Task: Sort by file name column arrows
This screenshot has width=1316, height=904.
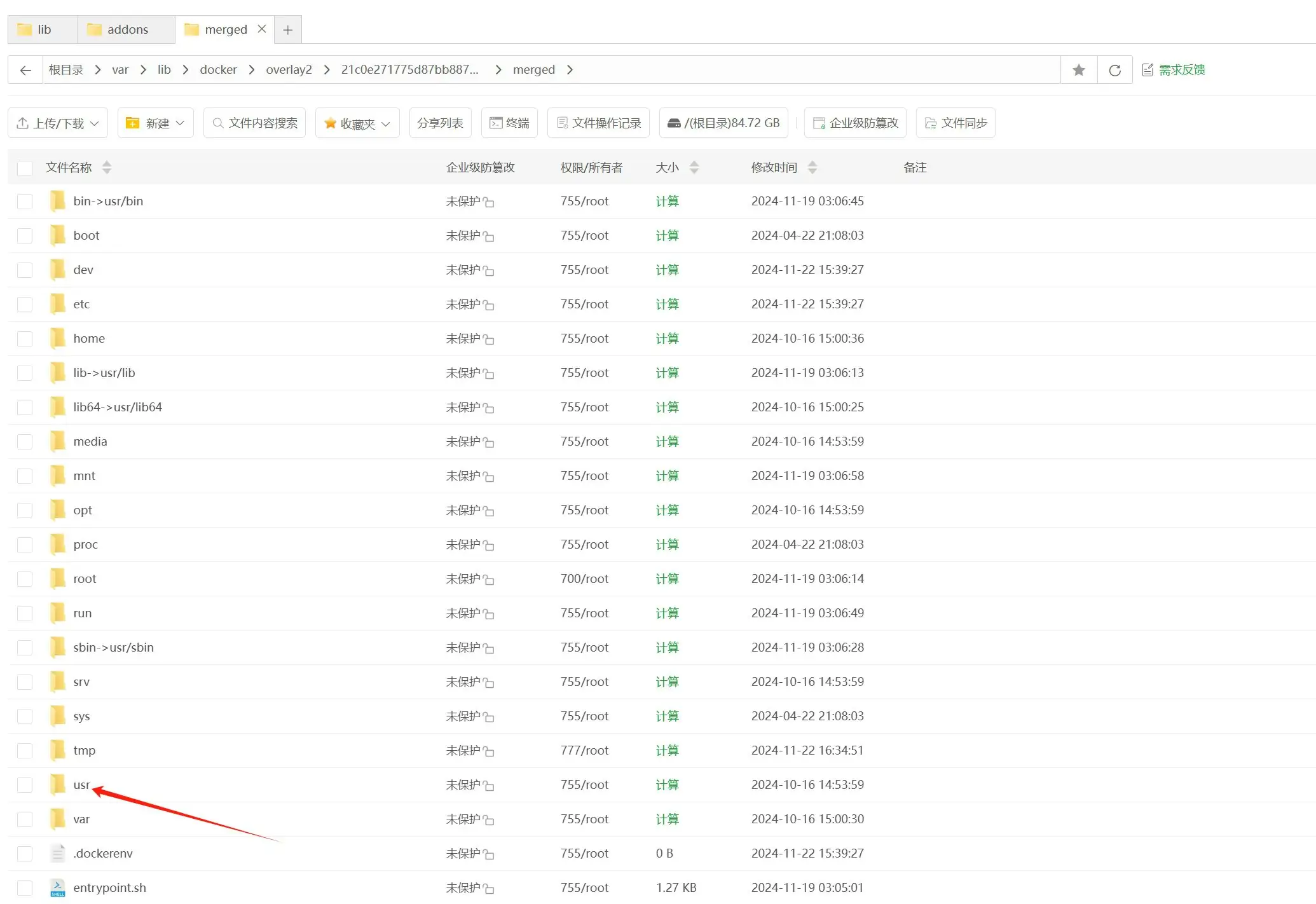Action: pyautogui.click(x=107, y=167)
